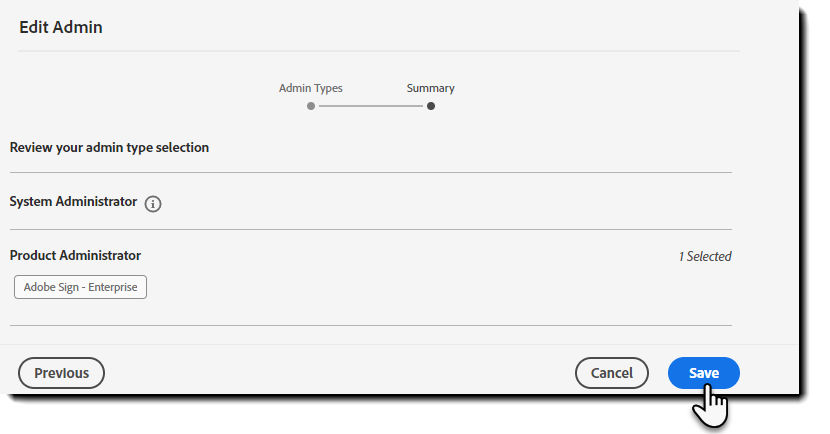Select the Summary step dot

[x=431, y=106]
